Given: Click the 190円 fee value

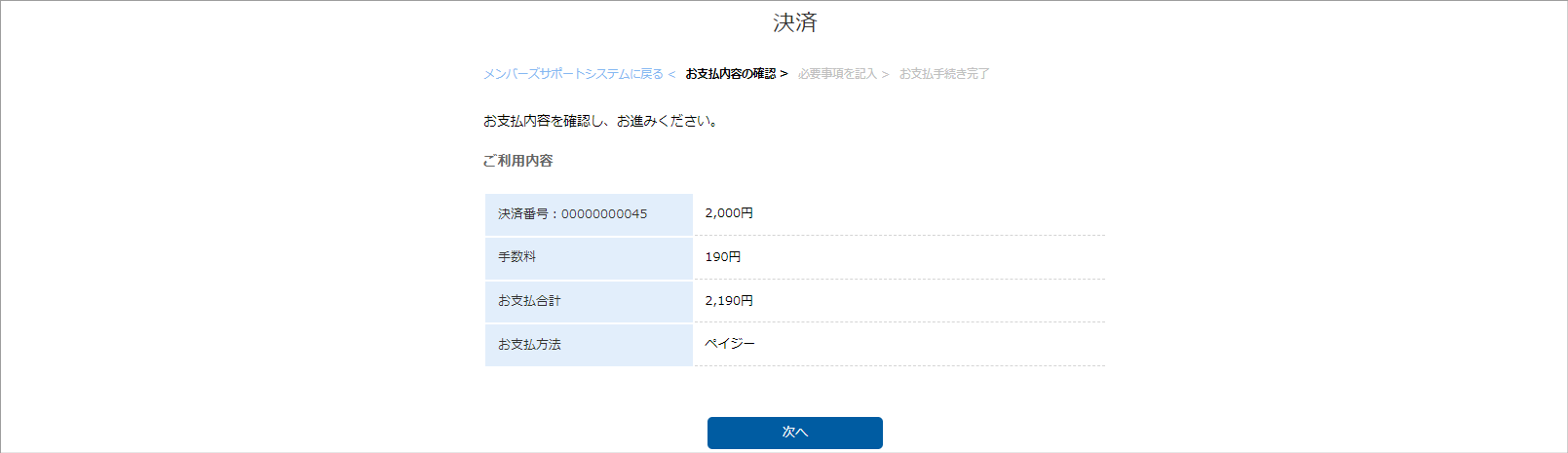Looking at the screenshot, I should [x=723, y=257].
